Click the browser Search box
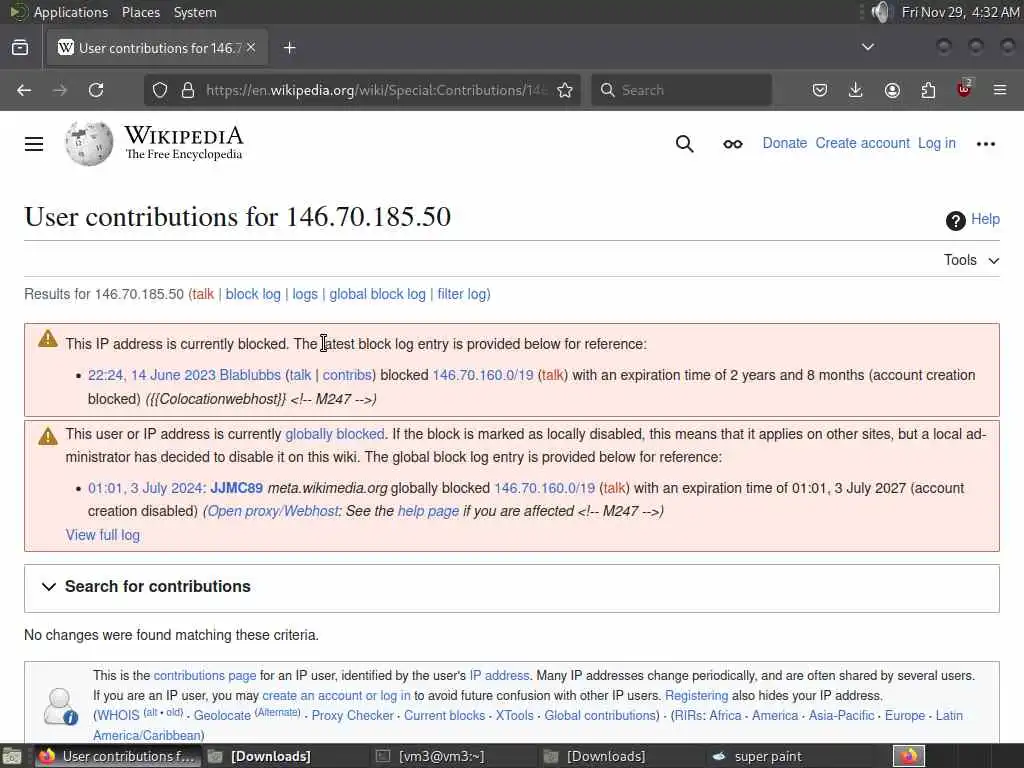Viewport: 1024px width, 768px height. (682, 90)
